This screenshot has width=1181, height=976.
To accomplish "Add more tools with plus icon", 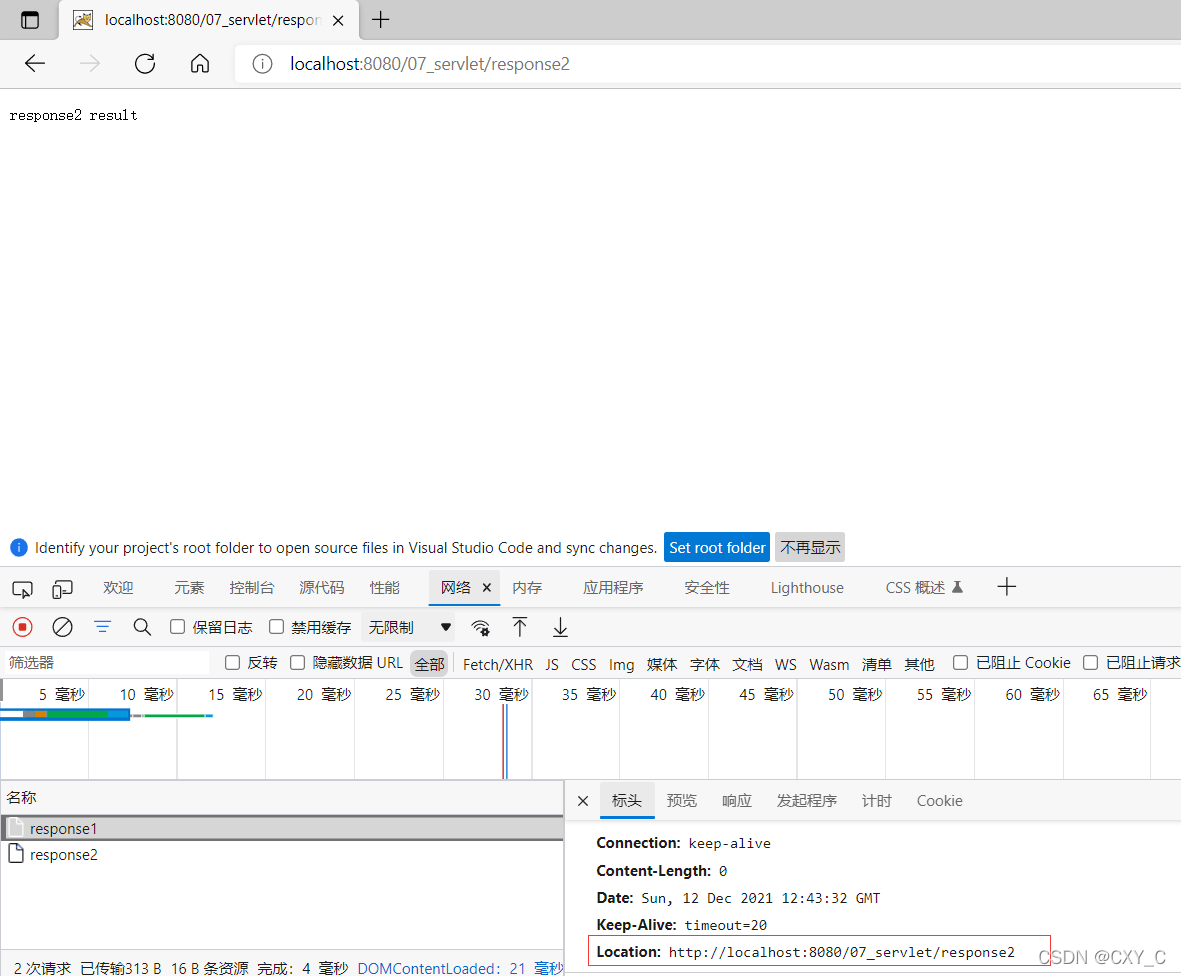I will (1006, 587).
